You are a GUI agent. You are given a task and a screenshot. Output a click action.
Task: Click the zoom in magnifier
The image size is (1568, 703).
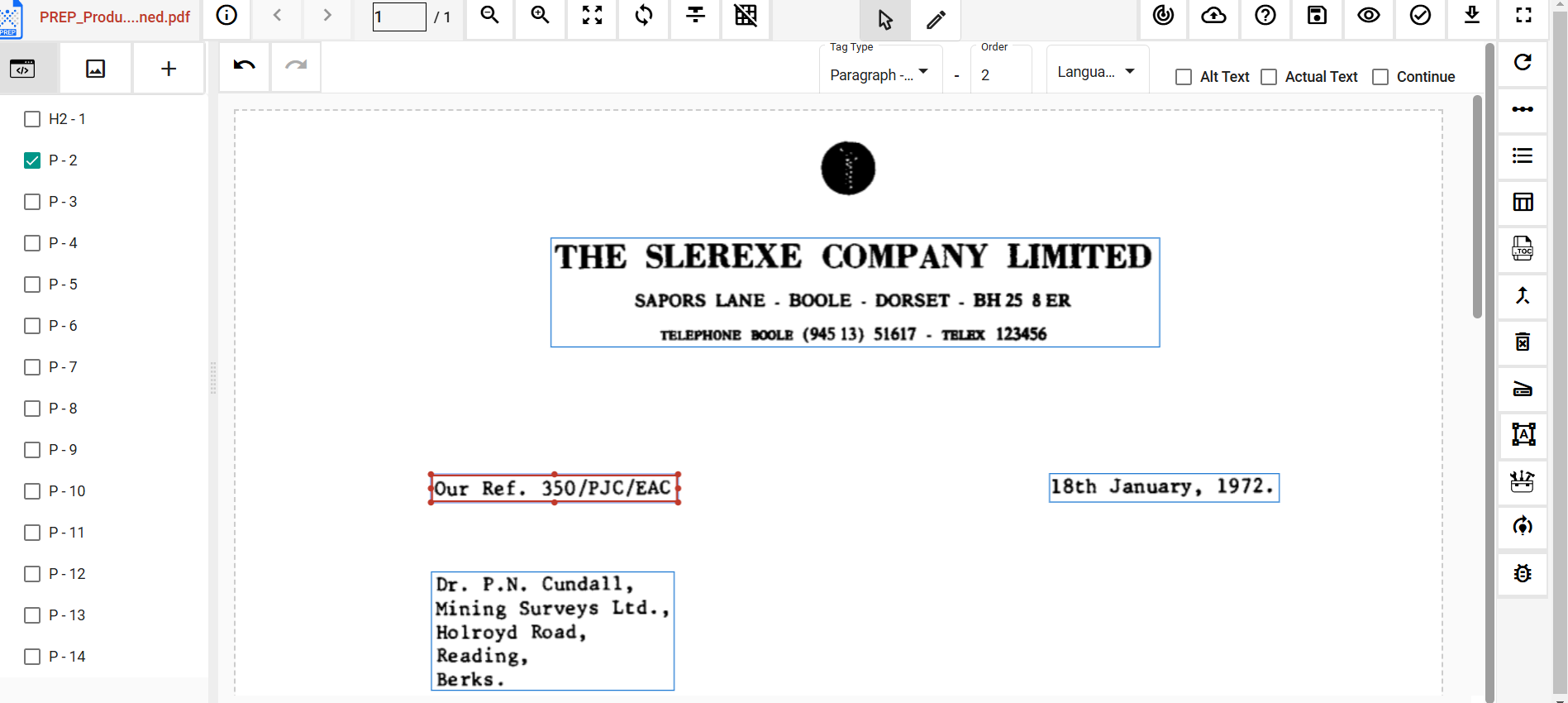pyautogui.click(x=541, y=16)
